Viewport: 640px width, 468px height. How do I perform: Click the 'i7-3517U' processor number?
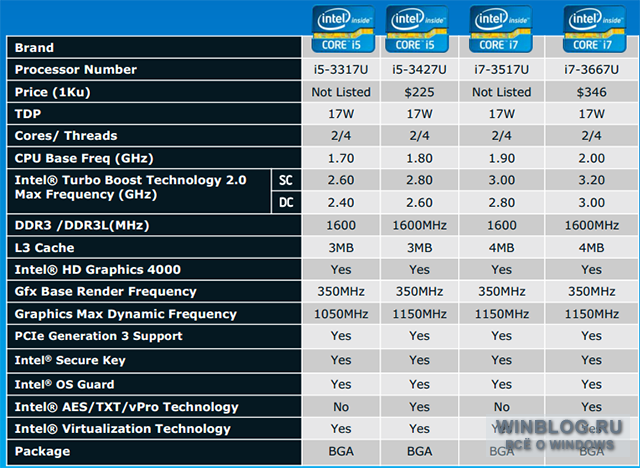[x=502, y=70]
